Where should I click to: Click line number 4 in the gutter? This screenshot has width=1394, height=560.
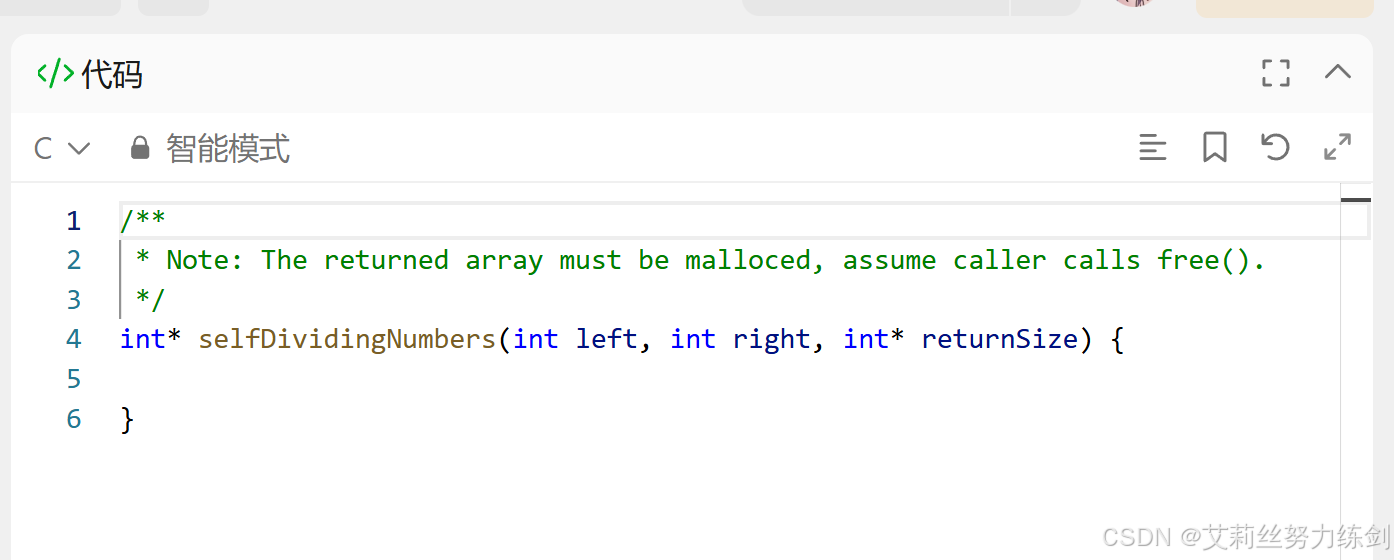coord(73,339)
